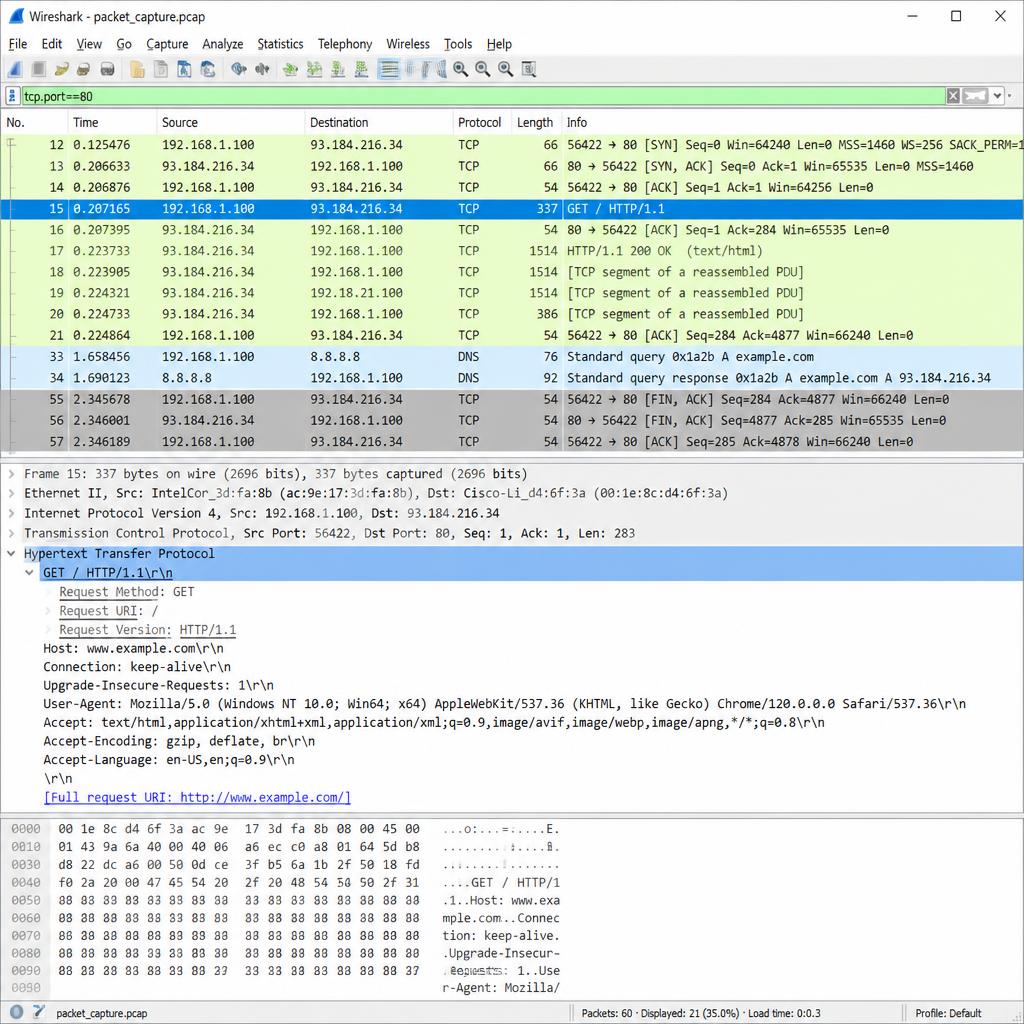The height and width of the screenshot is (1024, 1024).
Task: Clear the tcp.port==80 filter with X
Action: tap(953, 96)
